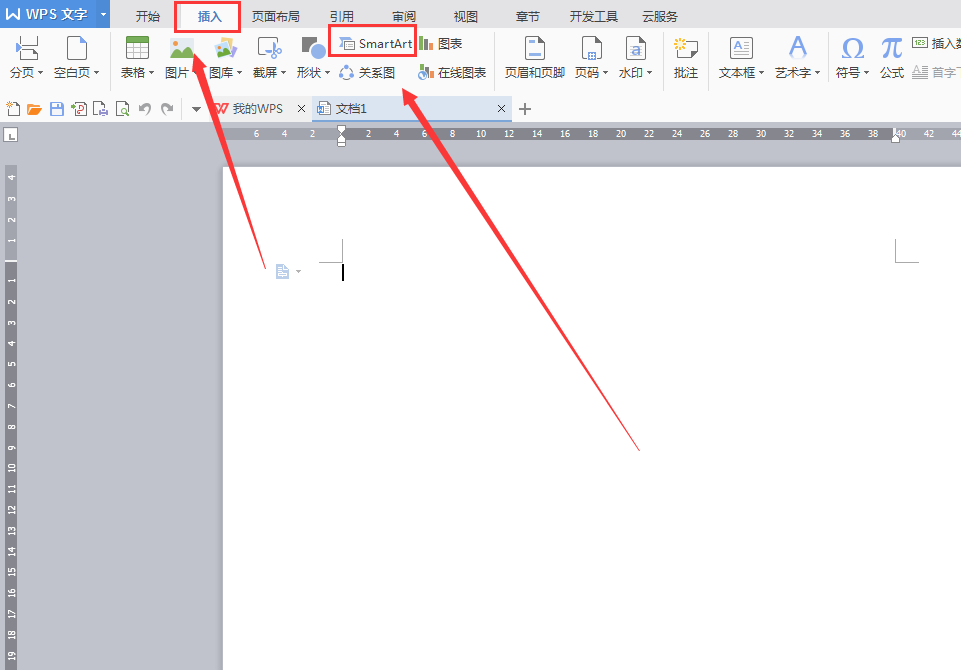This screenshot has height=670, width=961.
Task: Click the new document icon in quick toolbar
Action: [x=13, y=109]
